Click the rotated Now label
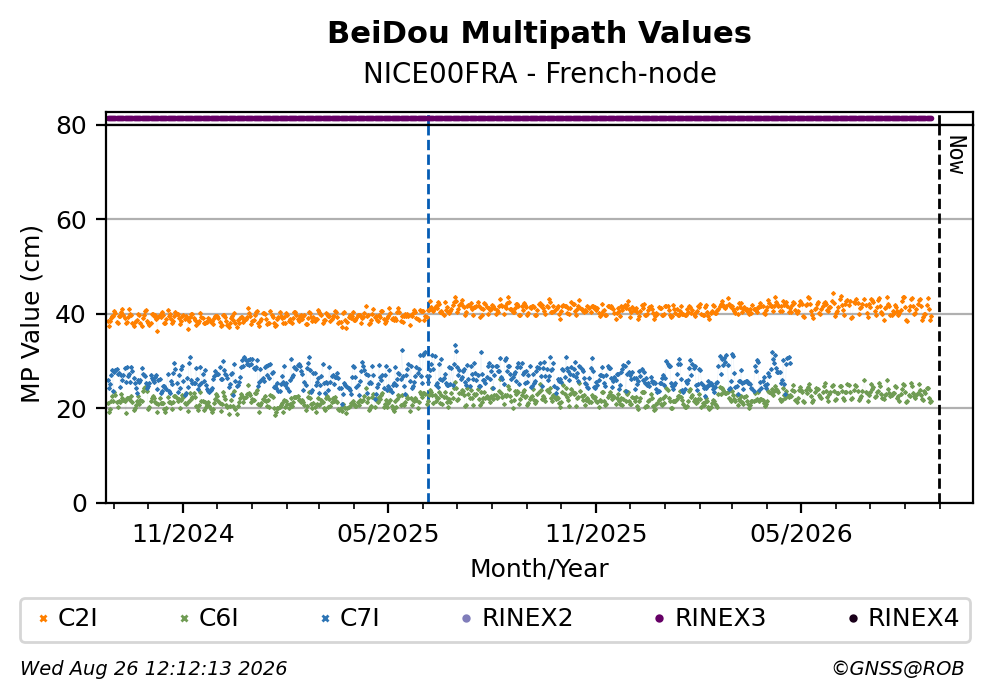Screen dimensions: 993x699 (957, 155)
